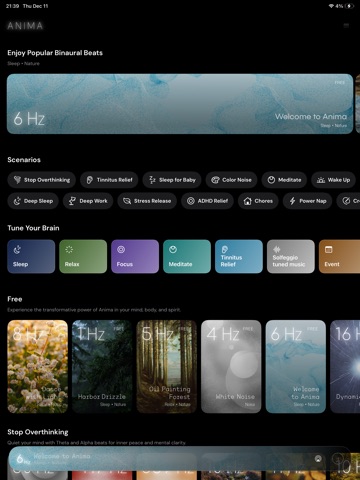
Task: Tap the circular button on the now-playing bar
Action: (x=318, y=459)
